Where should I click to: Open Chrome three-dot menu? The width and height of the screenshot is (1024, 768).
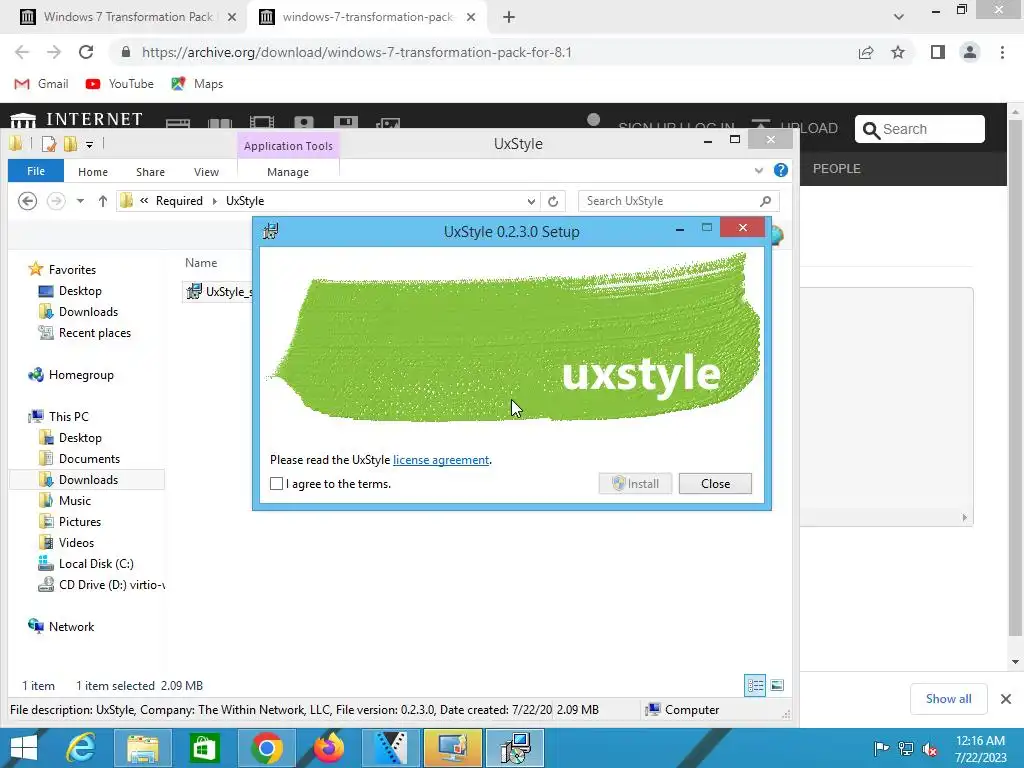point(1002,52)
